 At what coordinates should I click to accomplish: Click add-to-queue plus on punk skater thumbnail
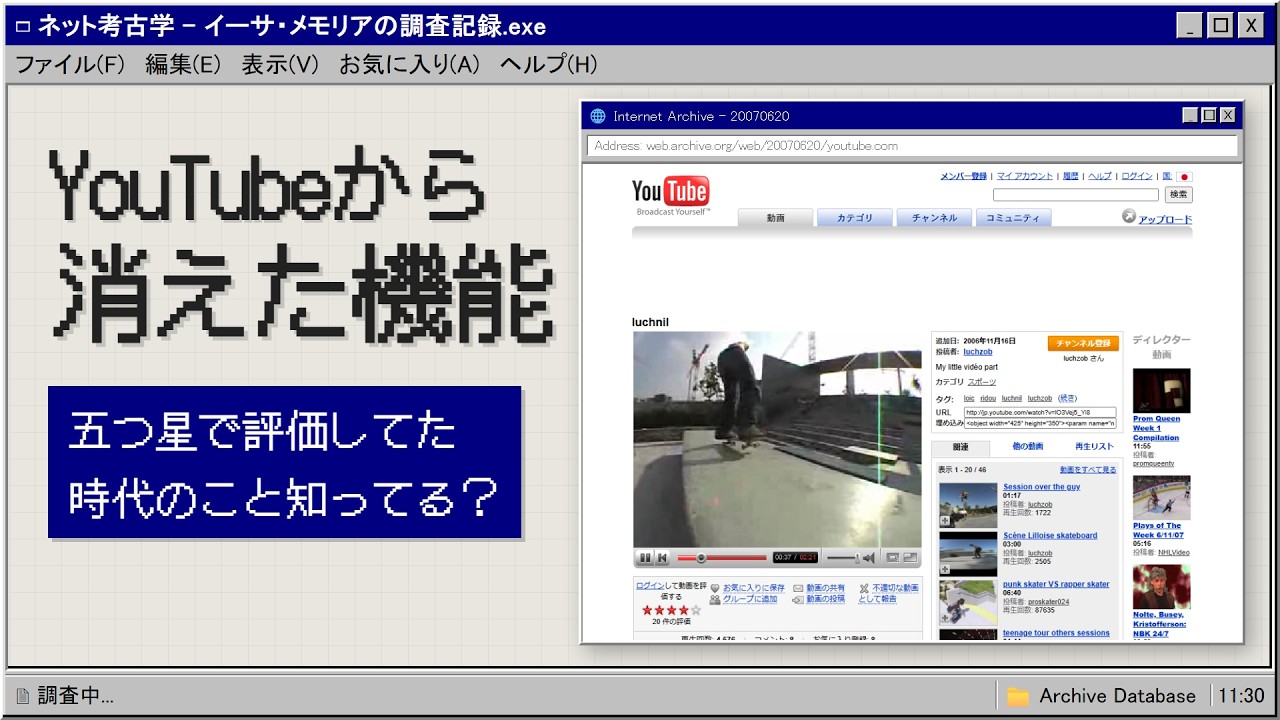[945, 619]
